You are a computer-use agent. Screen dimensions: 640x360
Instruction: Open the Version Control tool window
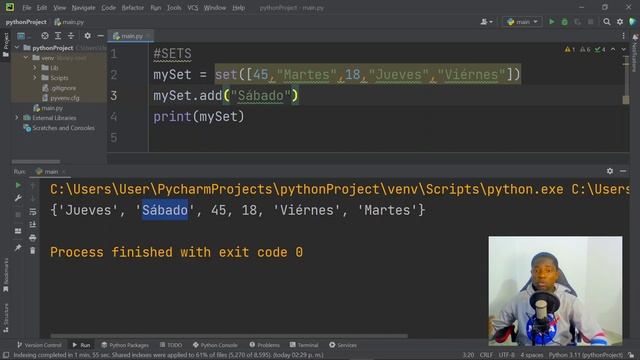coord(39,345)
